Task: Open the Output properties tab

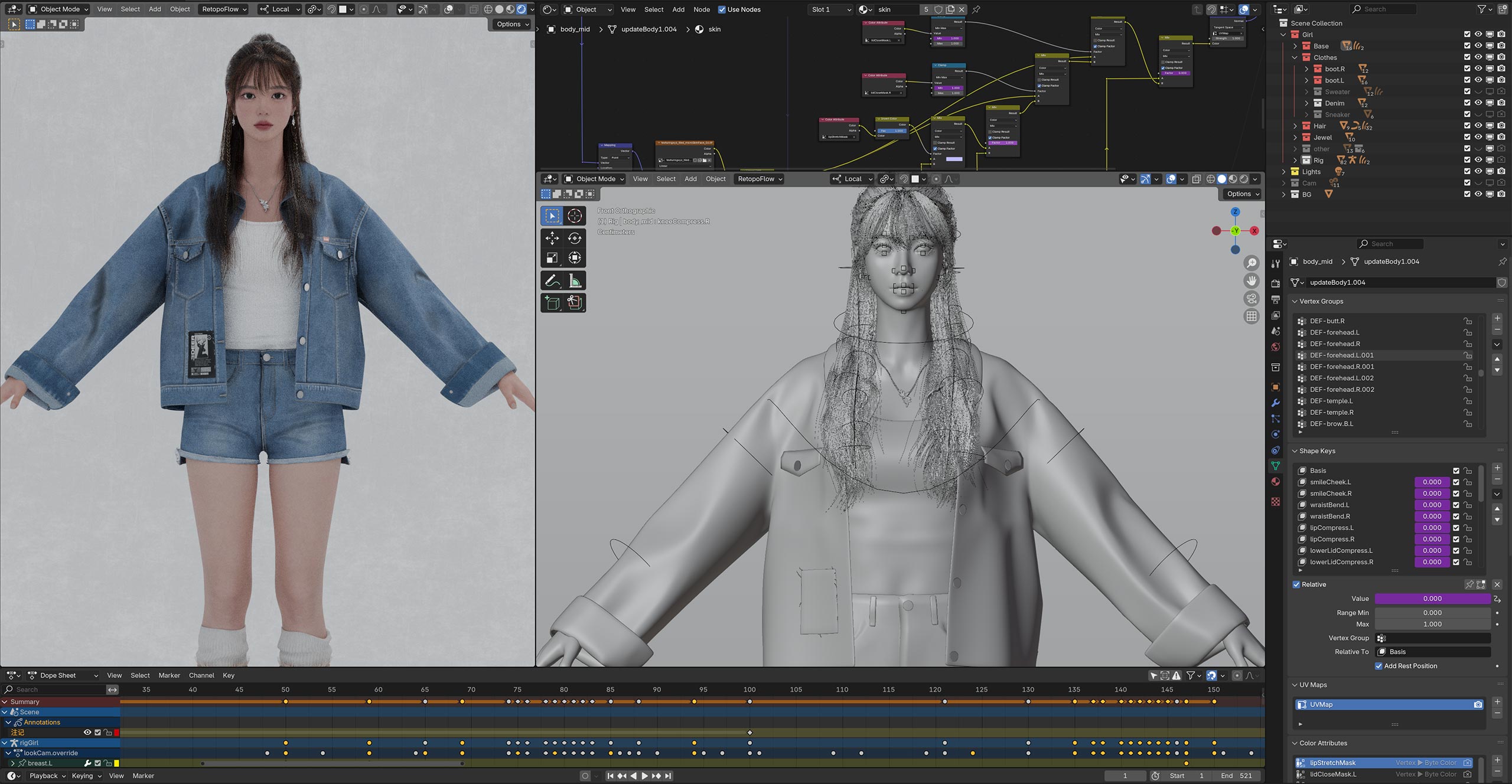Action: click(1276, 299)
